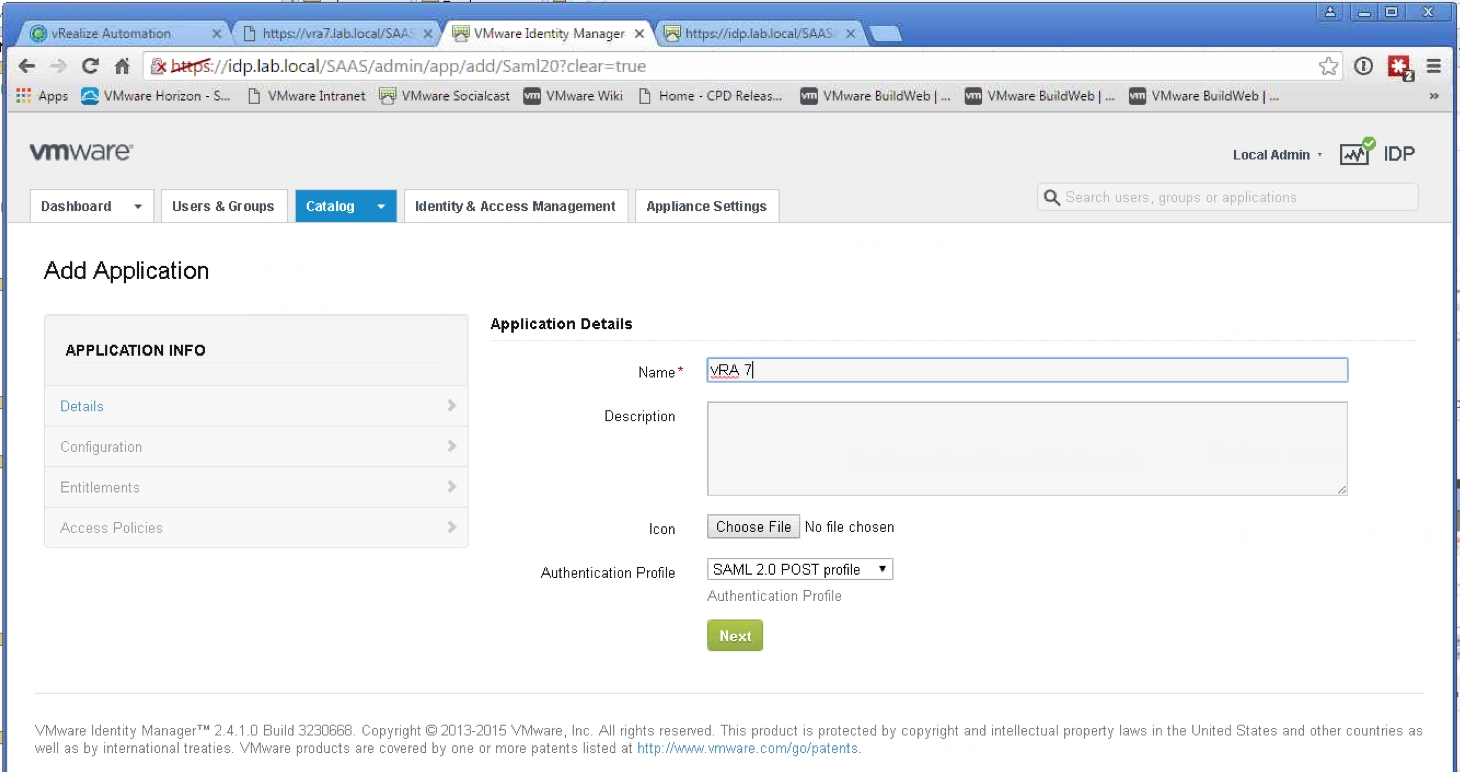Select the Entitlements section

click(256, 487)
